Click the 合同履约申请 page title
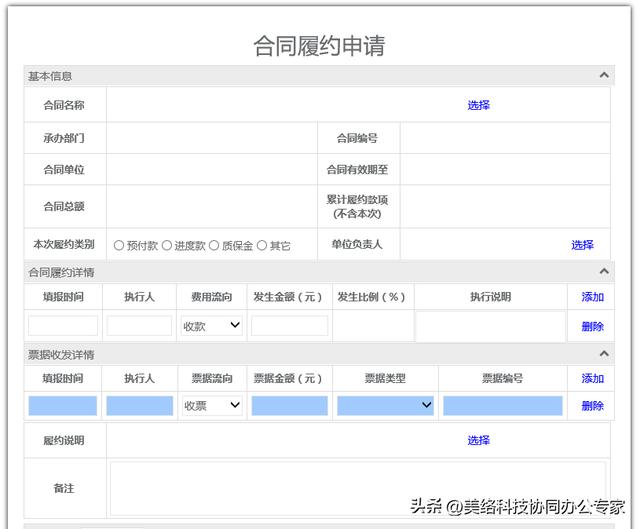The width and height of the screenshot is (640, 529). tap(319, 45)
